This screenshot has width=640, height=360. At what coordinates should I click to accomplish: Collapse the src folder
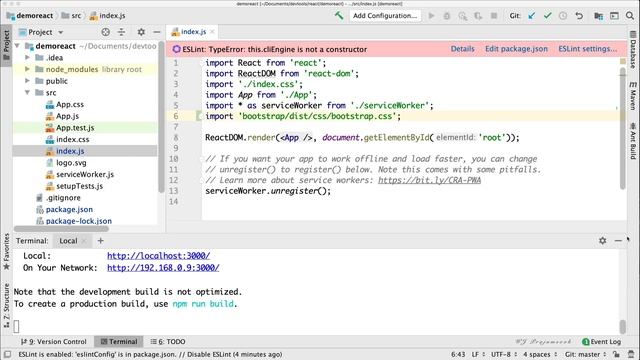tap(27, 92)
